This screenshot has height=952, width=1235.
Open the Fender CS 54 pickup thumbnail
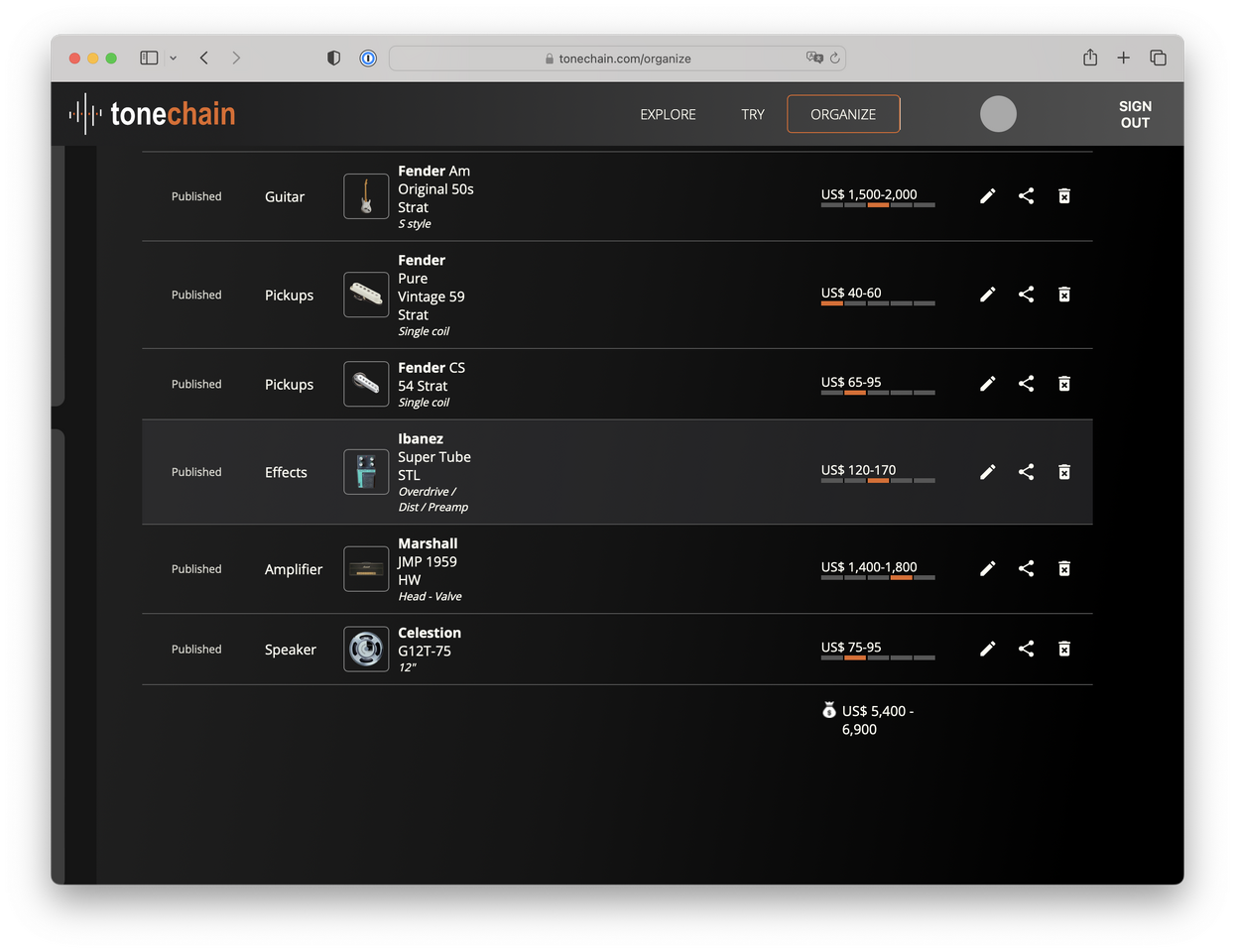click(366, 384)
